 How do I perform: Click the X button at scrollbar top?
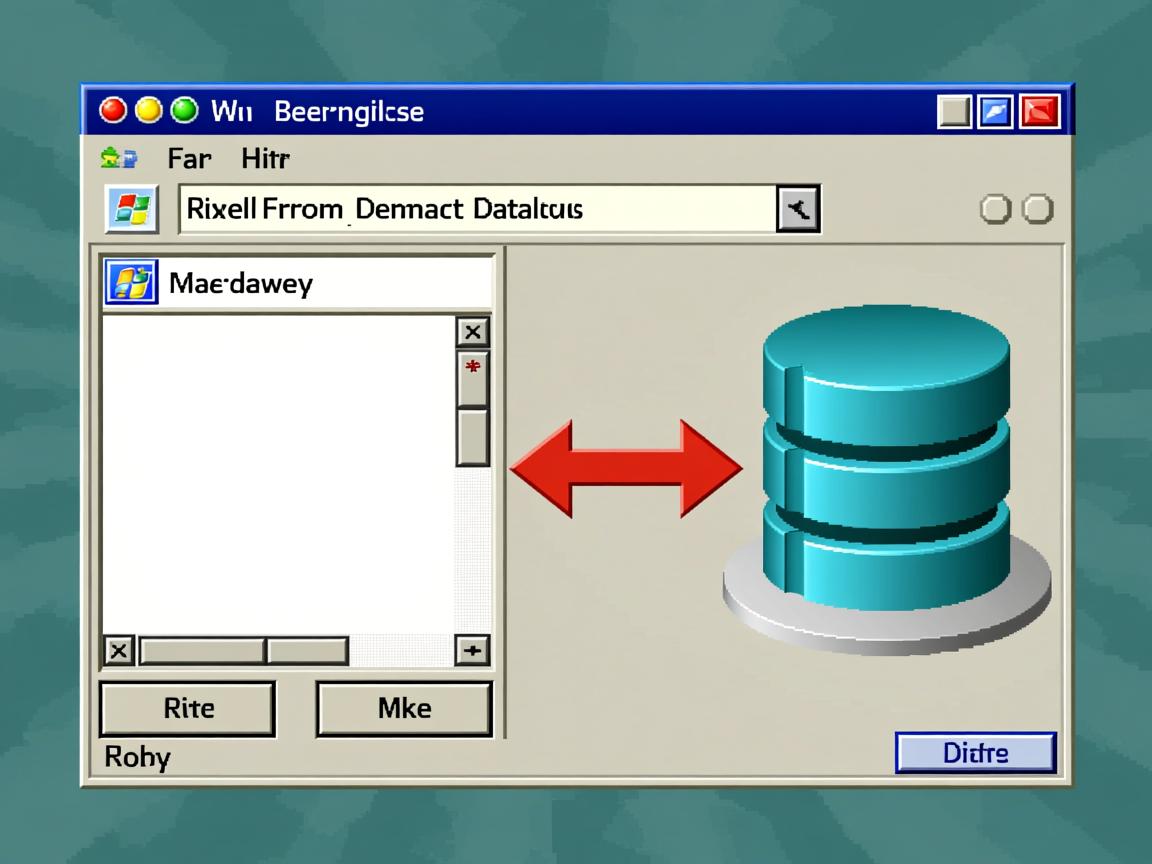point(472,332)
